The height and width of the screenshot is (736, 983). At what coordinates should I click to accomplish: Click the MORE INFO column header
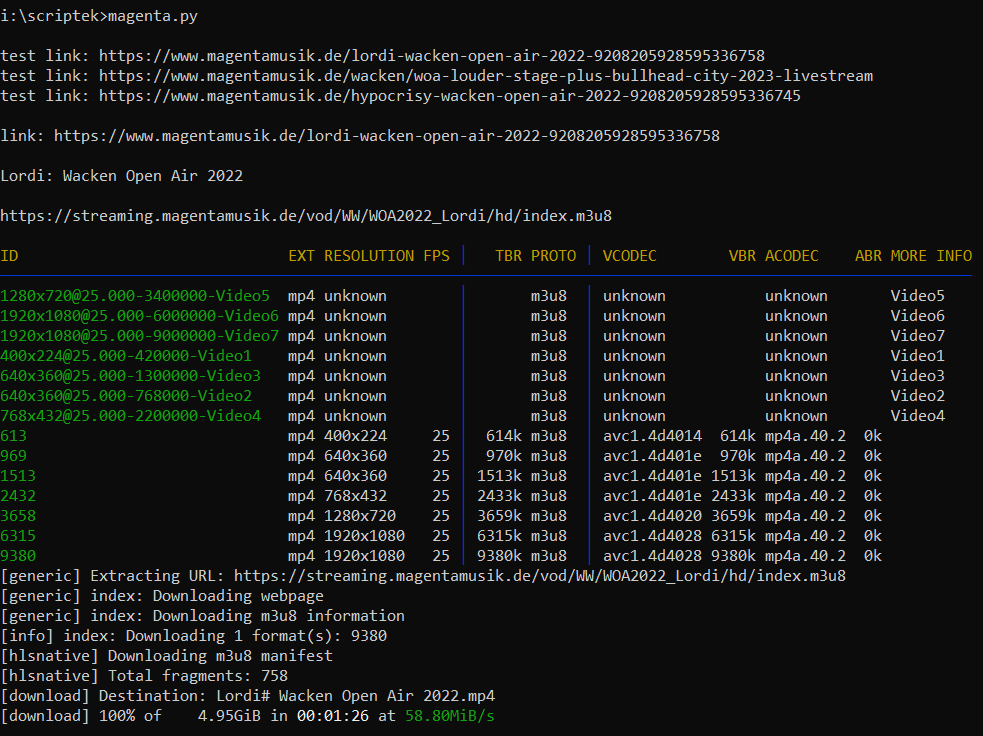pyautogui.click(x=931, y=256)
